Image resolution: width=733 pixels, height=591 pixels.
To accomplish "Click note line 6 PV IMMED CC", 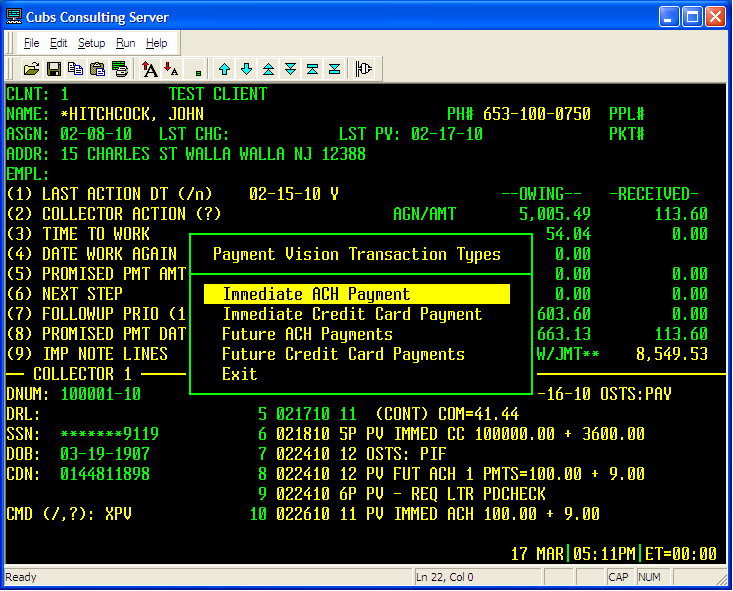I will click(x=451, y=434).
